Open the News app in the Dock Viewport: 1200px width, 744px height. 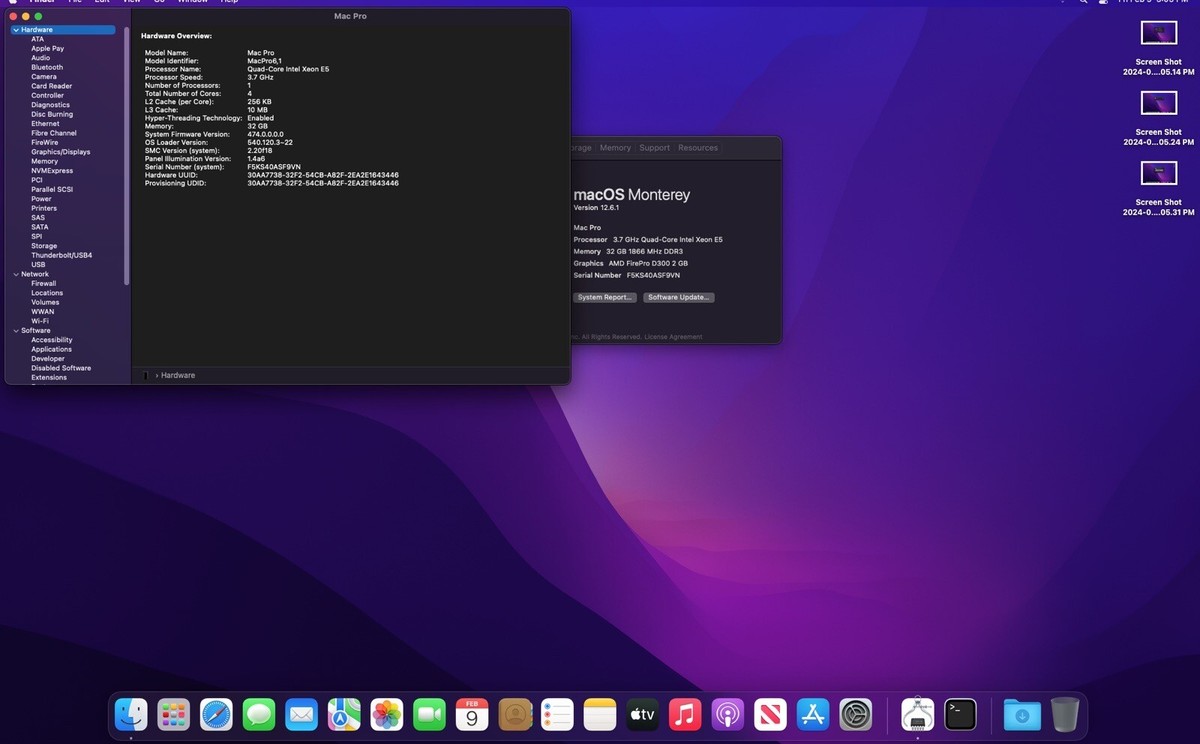pyautogui.click(x=770, y=714)
